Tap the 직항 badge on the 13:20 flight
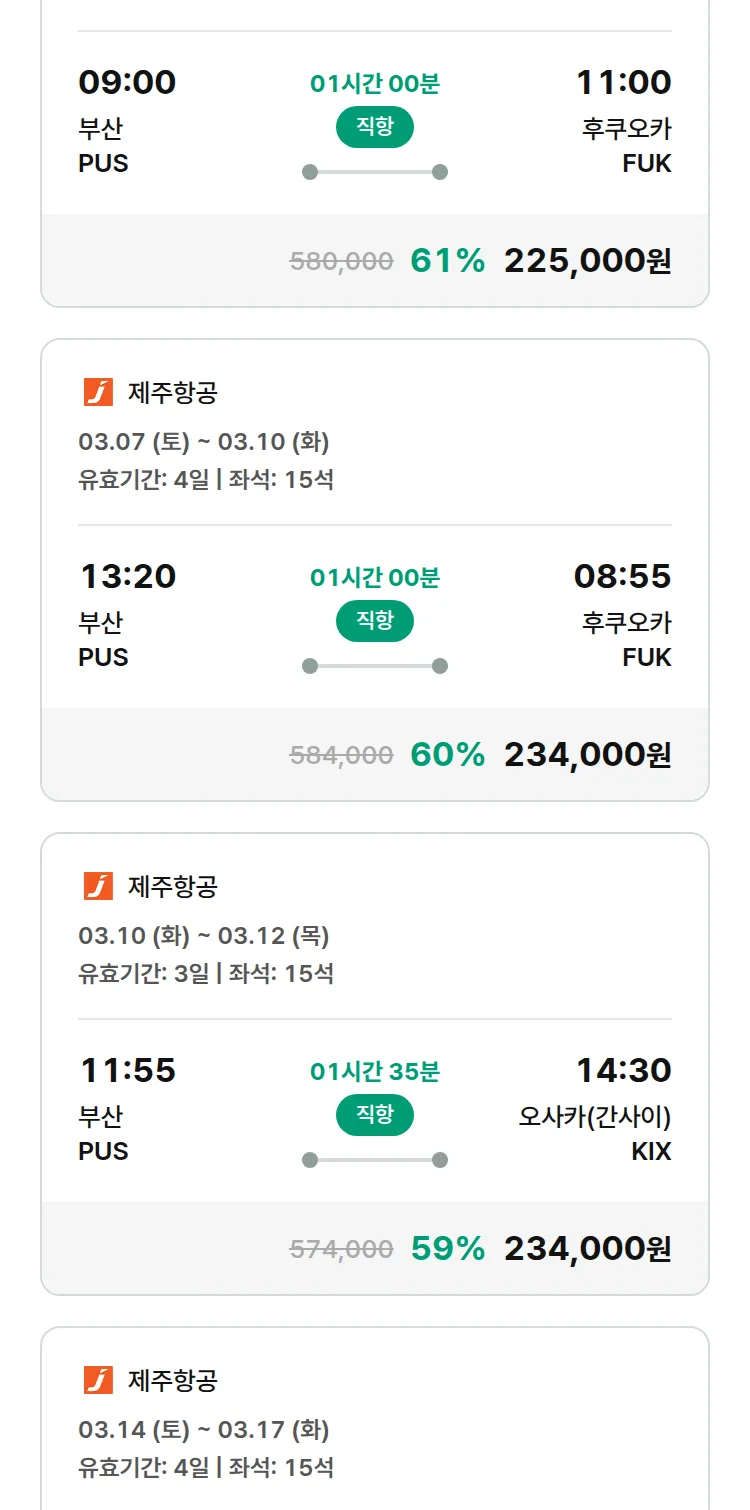Image resolution: width=750 pixels, height=1510 pixels. click(x=375, y=621)
